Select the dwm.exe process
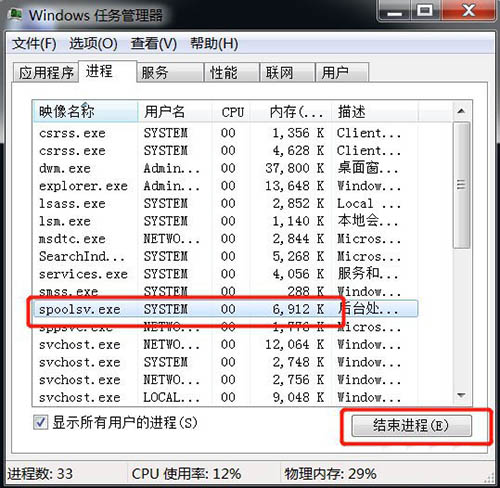Image resolution: width=500 pixels, height=488 pixels. (225, 168)
